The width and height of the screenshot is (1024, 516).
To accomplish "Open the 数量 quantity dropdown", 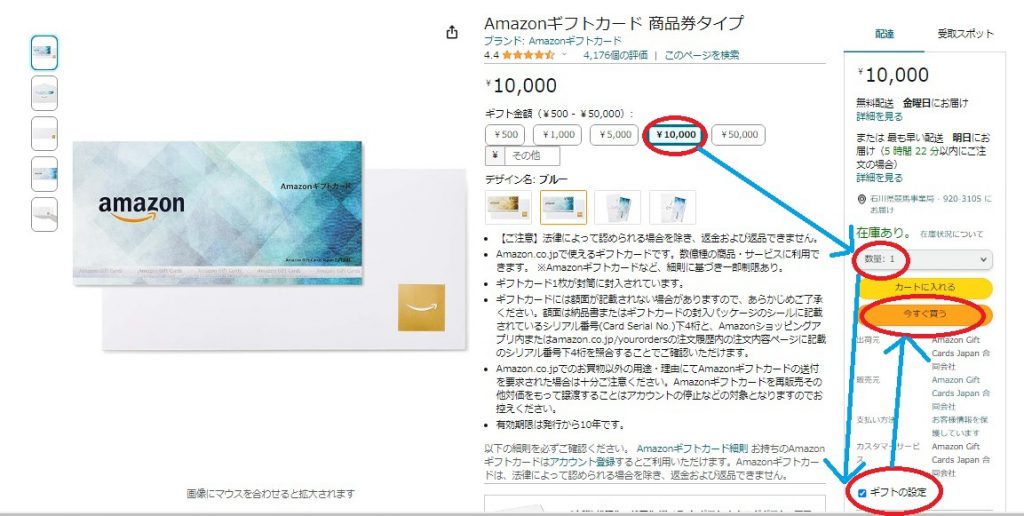I will (925, 259).
